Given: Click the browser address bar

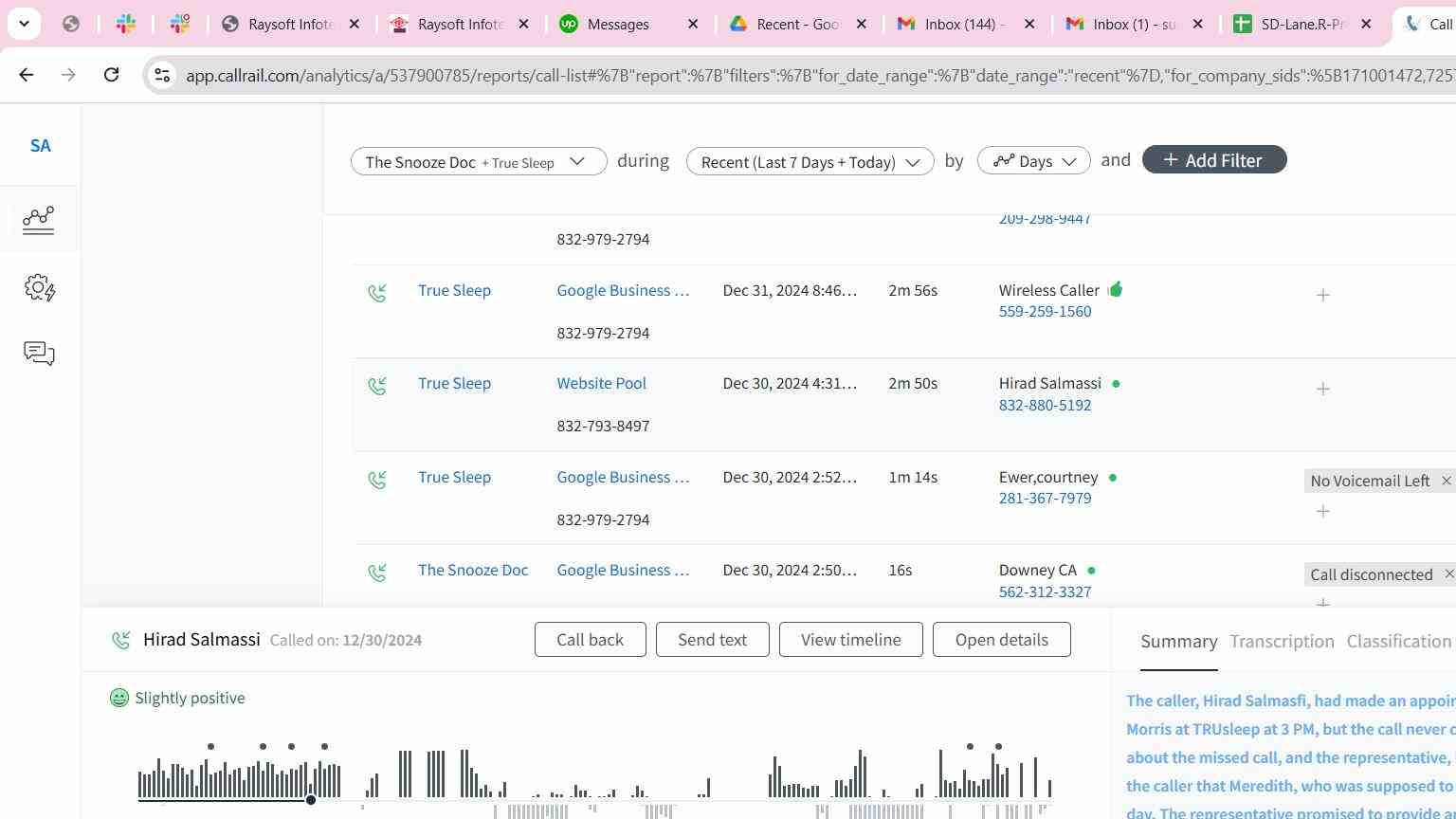Looking at the screenshot, I should 815,75.
